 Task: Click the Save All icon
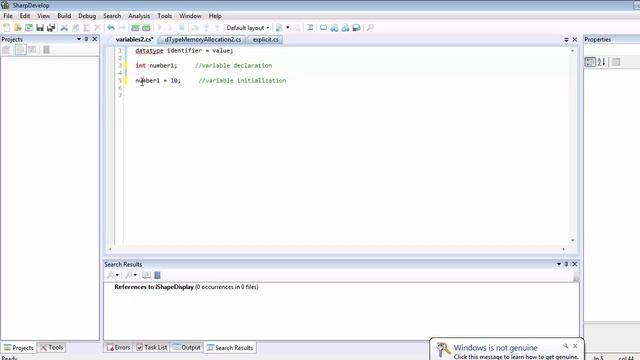[x=51, y=28]
